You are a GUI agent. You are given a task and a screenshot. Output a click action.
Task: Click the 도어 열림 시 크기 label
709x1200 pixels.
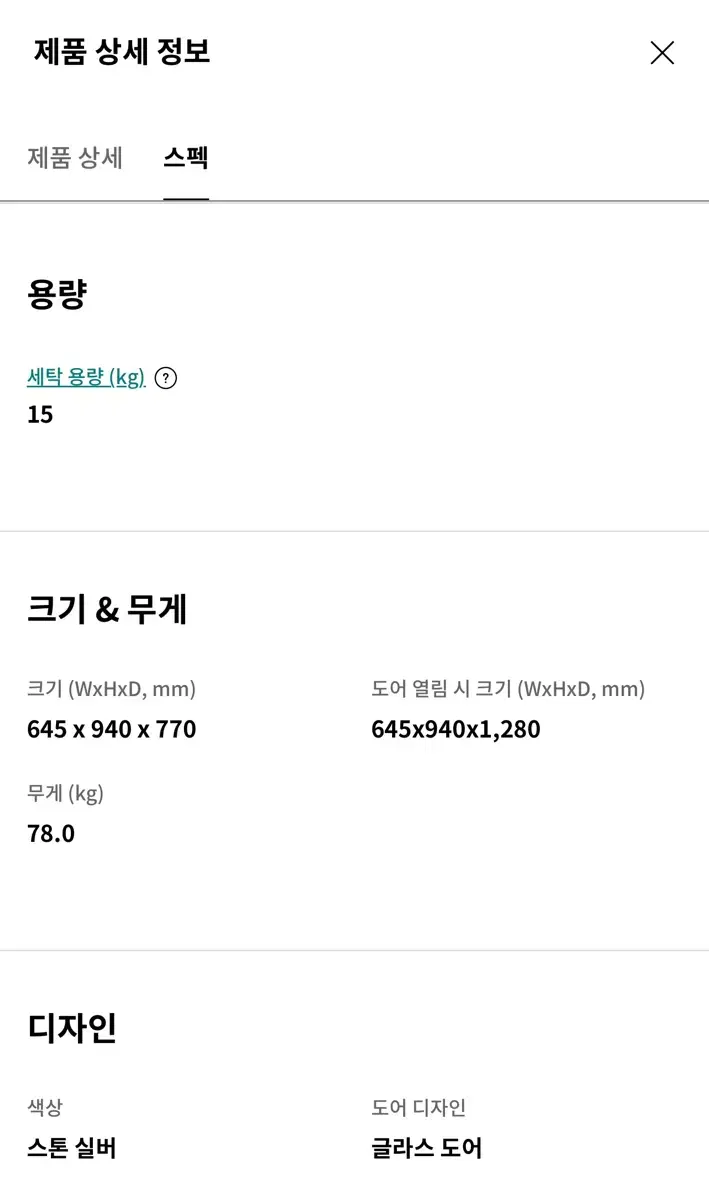click(x=508, y=689)
